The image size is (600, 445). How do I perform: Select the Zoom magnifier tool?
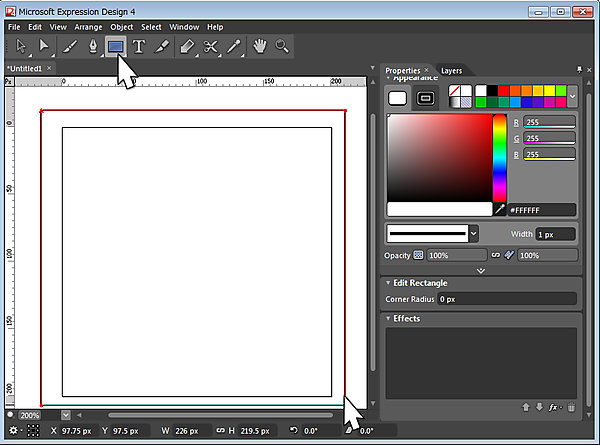click(x=282, y=46)
